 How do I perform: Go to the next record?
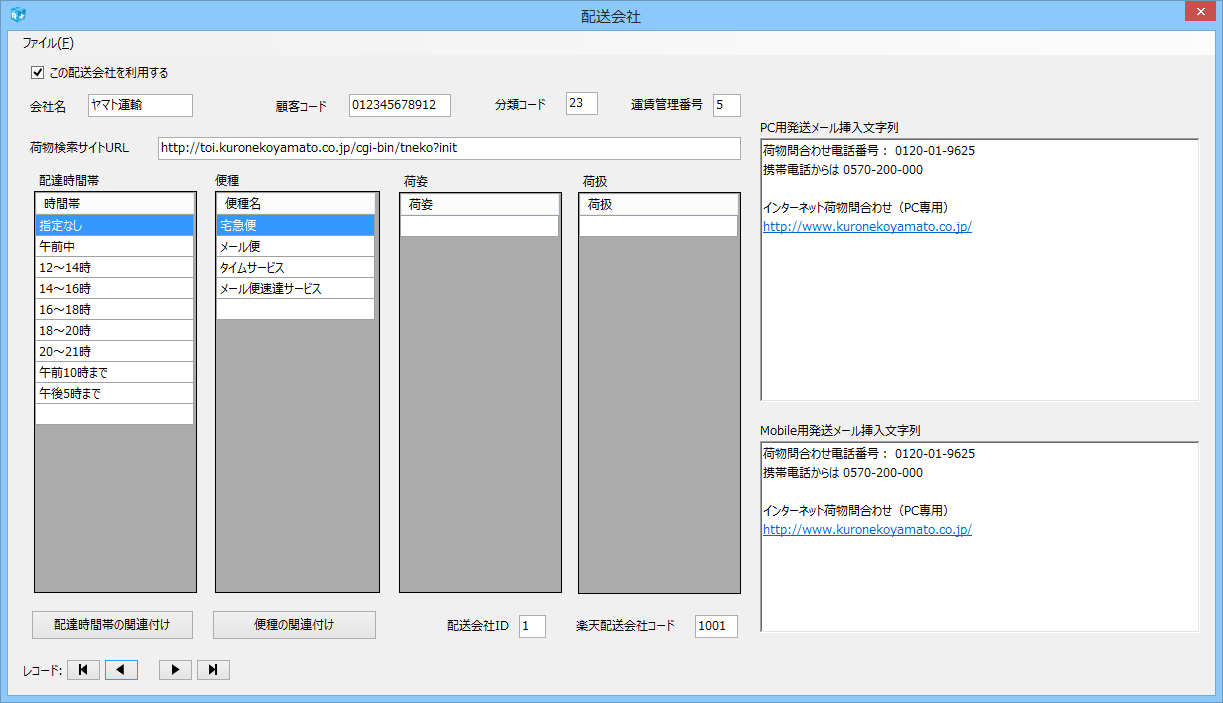(x=175, y=670)
